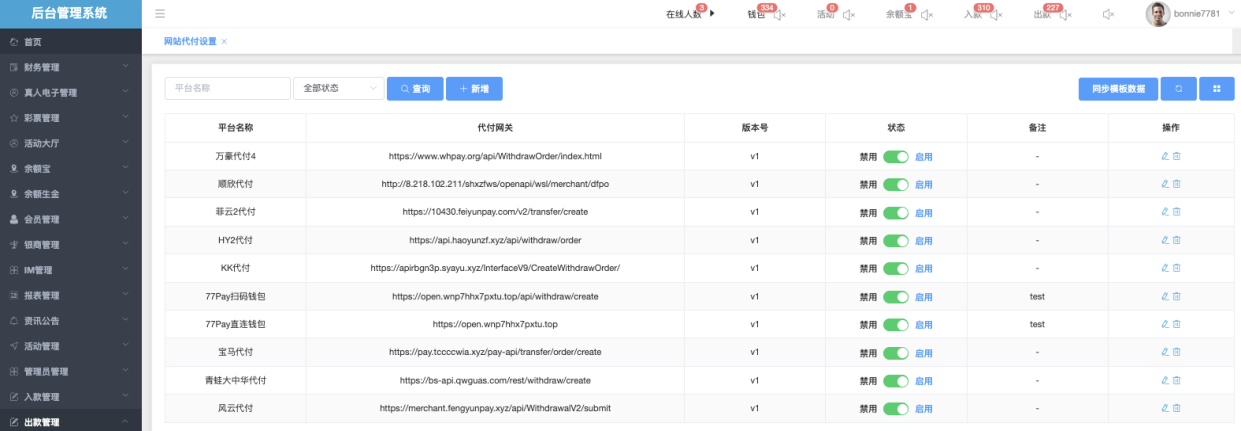Click the refresh icon button
The image size is (1241, 431).
click(1178, 89)
